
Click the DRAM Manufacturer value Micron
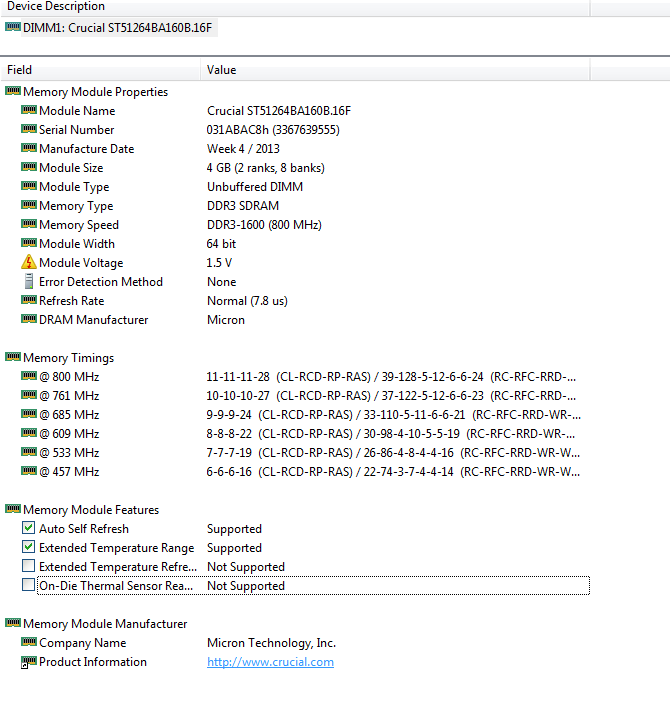[x=226, y=320]
